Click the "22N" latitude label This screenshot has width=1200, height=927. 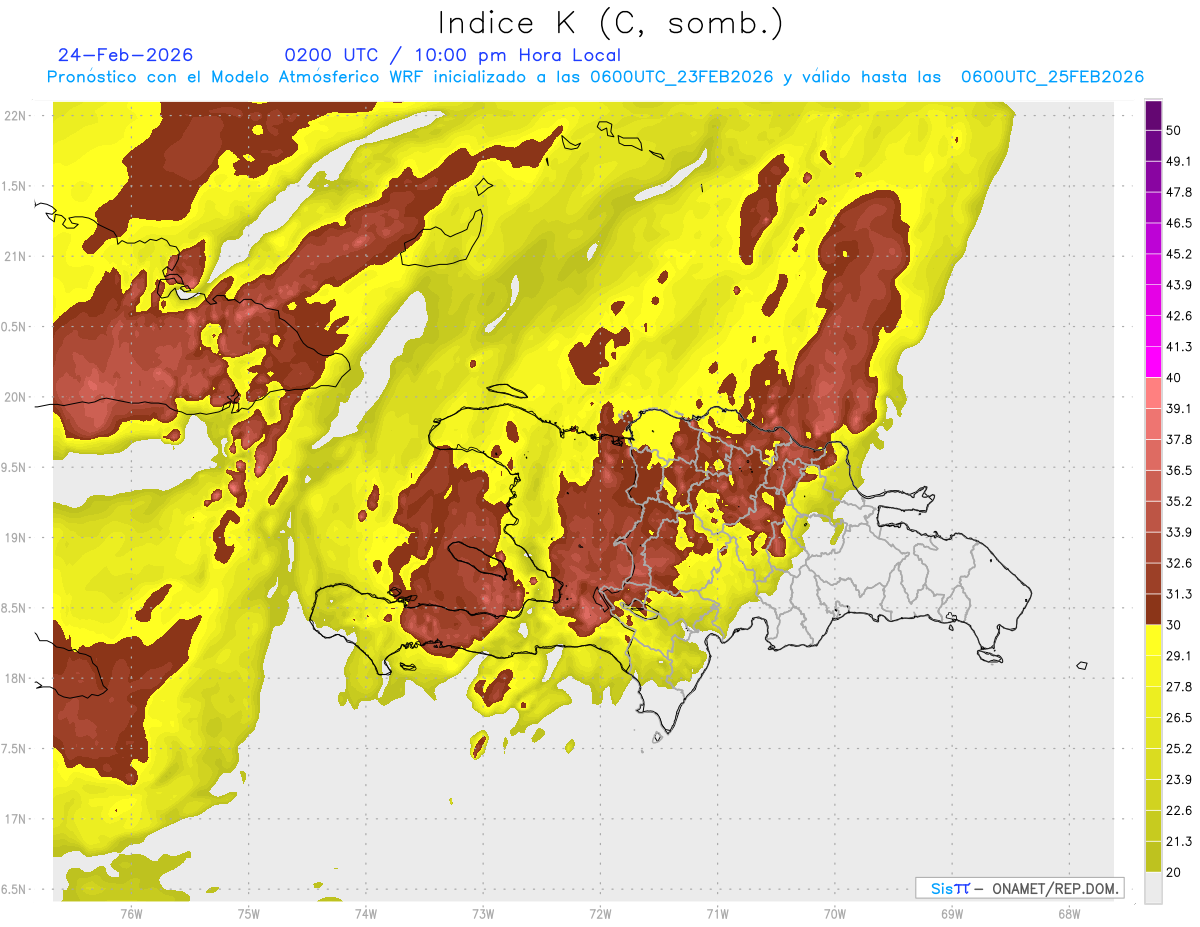[15, 116]
